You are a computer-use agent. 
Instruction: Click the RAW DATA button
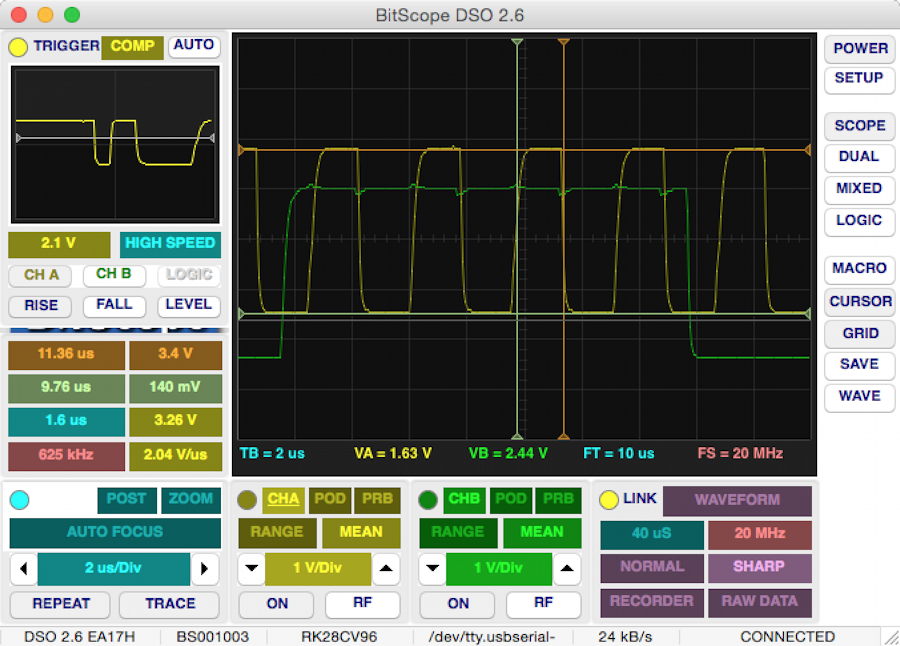click(x=759, y=602)
